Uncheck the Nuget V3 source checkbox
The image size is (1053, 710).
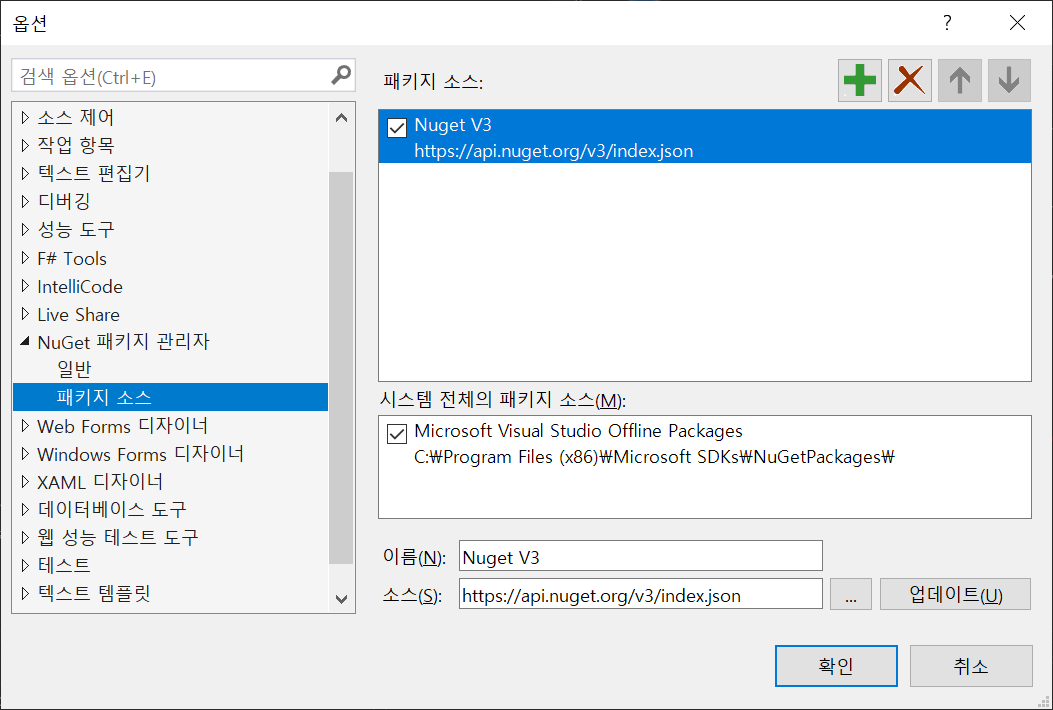[x=397, y=127]
